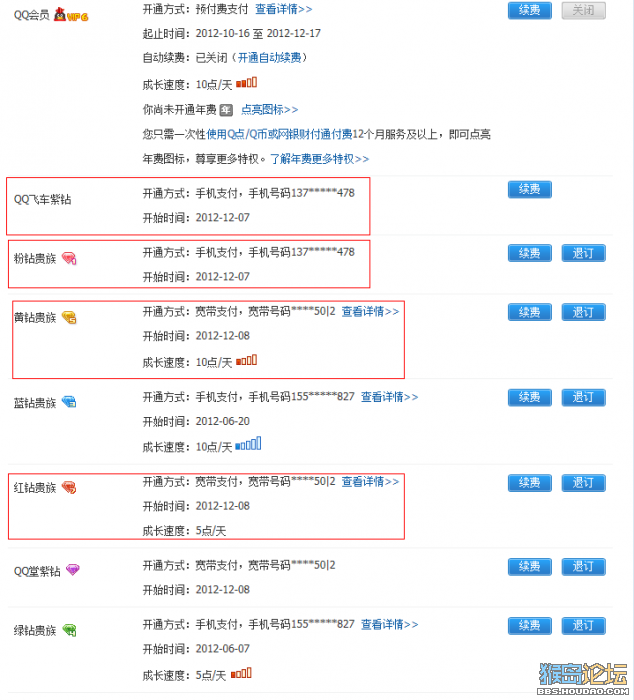This screenshot has width=634, height=700.
Task: Renew QQ飞车紫钻 with 续费 button
Action: [530, 190]
